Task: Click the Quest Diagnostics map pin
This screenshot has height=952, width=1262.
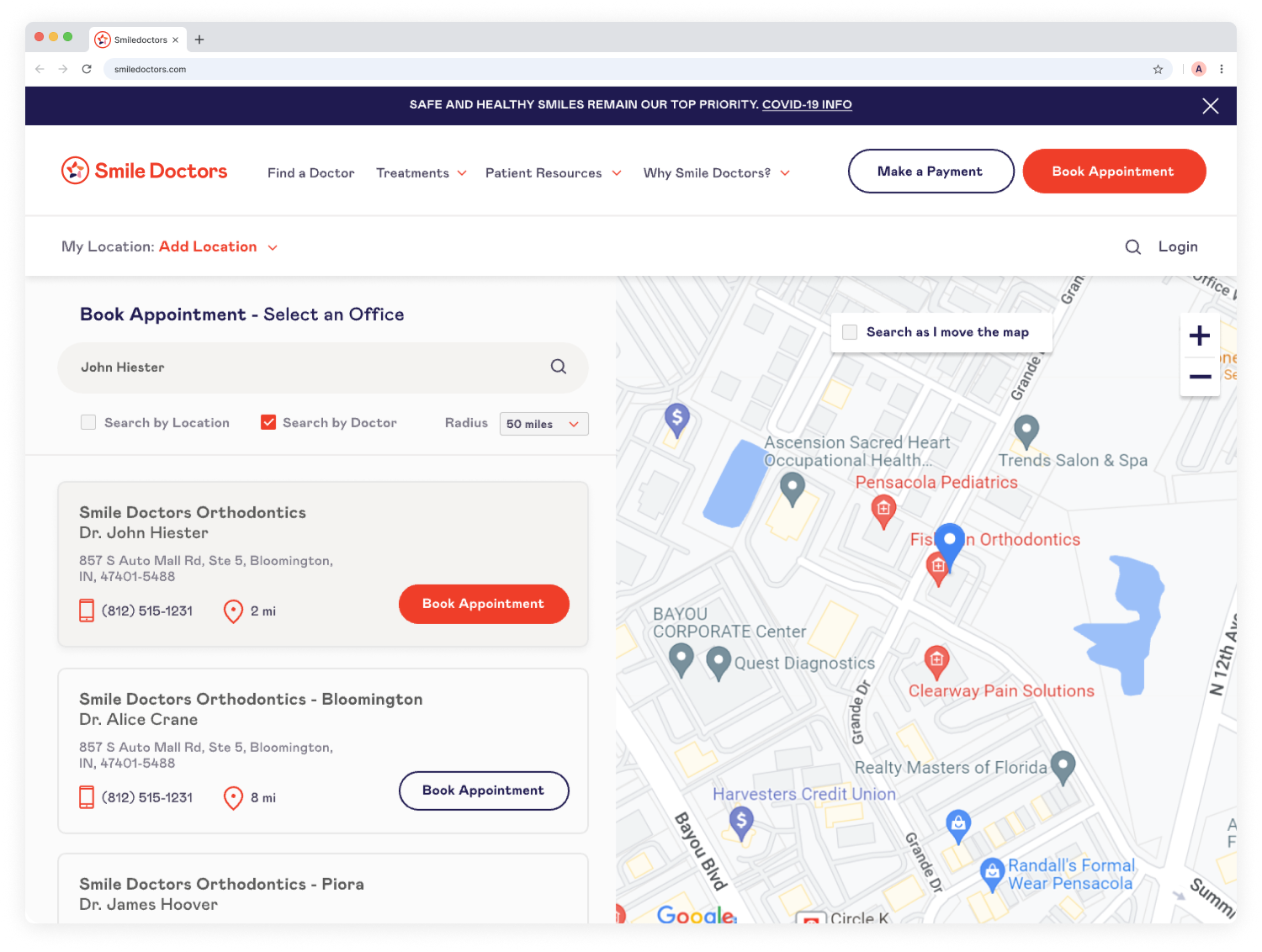Action: tap(718, 664)
